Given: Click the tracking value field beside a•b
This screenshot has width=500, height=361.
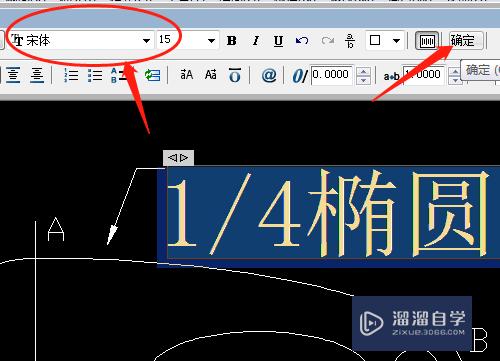Looking at the screenshot, I should 423,75.
